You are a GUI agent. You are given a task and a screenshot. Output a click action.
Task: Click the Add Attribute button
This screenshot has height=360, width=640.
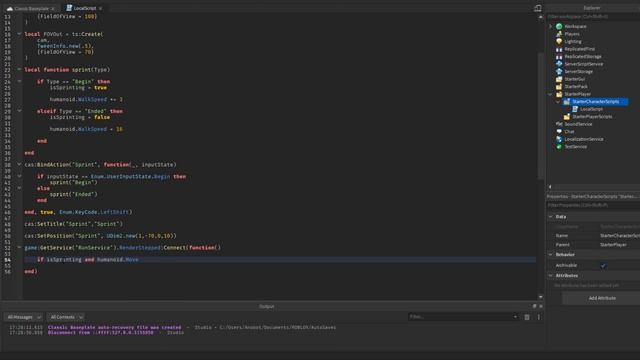pos(602,298)
